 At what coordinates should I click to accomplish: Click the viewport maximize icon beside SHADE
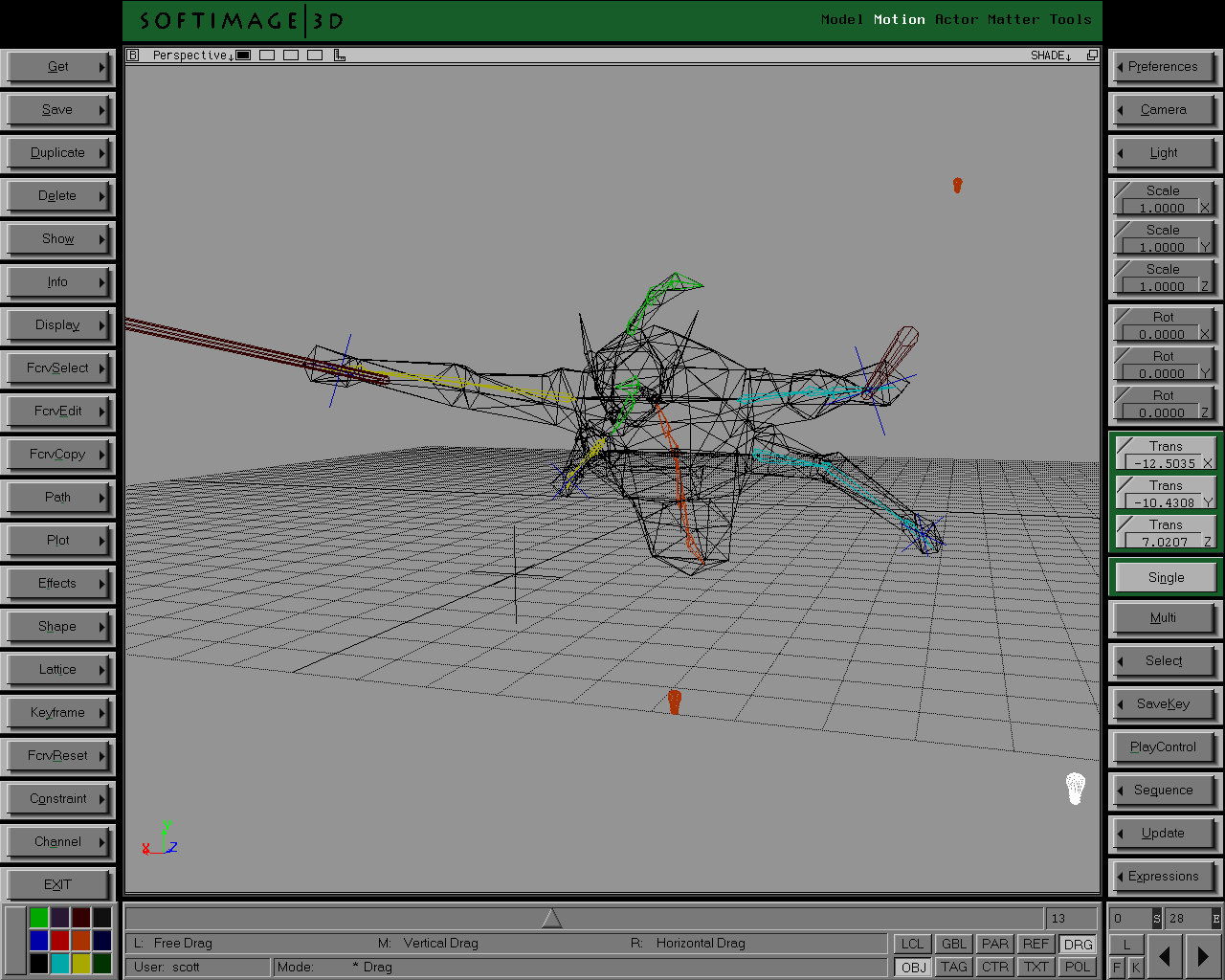[x=1092, y=56]
